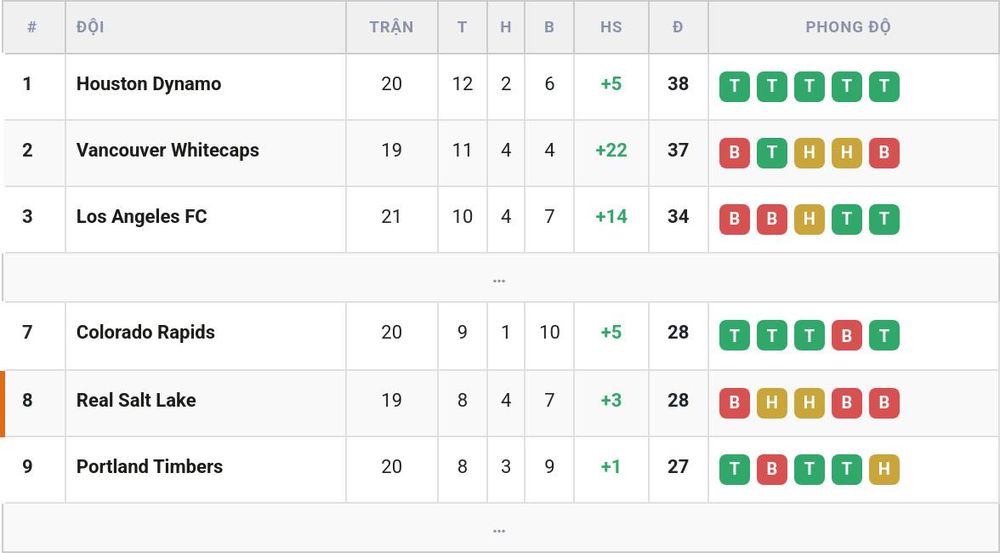Click the PHONG ĐỘ column header
The image size is (1000, 553).
point(848,27)
